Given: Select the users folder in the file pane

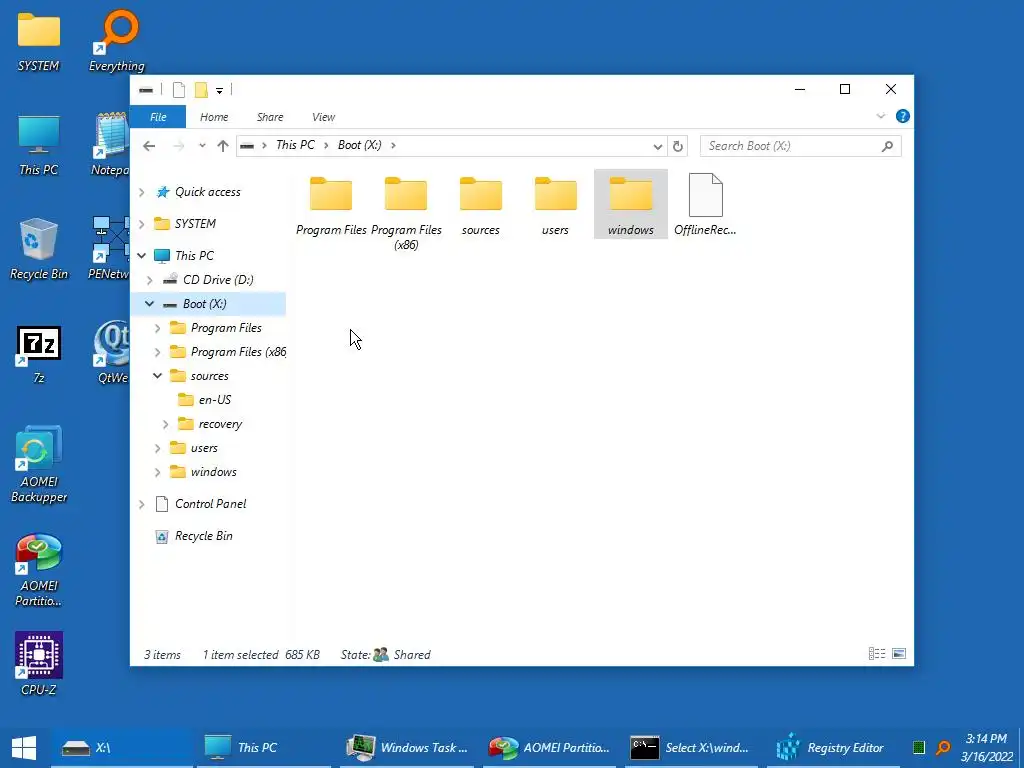Looking at the screenshot, I should tap(555, 205).
